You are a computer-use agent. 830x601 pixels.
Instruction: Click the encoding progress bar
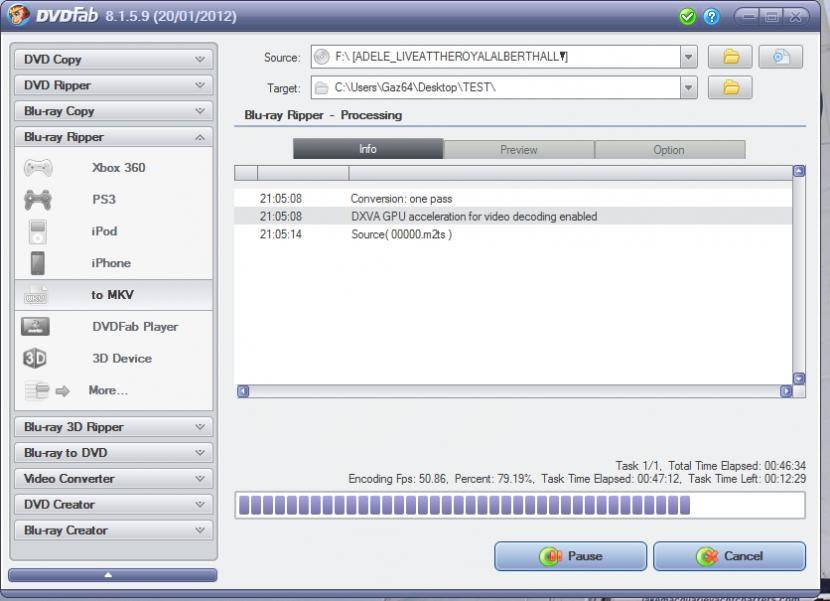(x=520, y=505)
